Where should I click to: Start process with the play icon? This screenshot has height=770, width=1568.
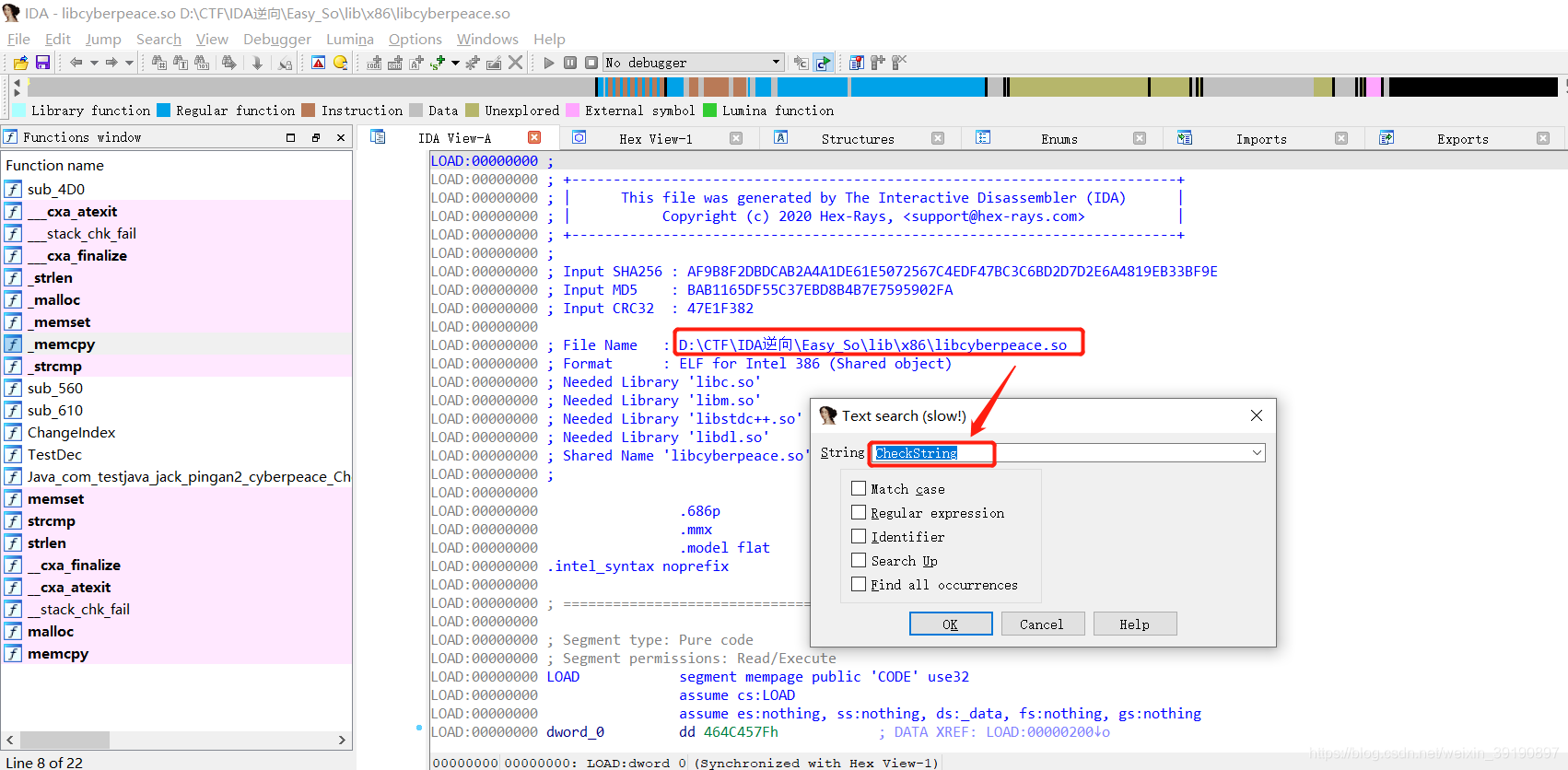(x=549, y=63)
